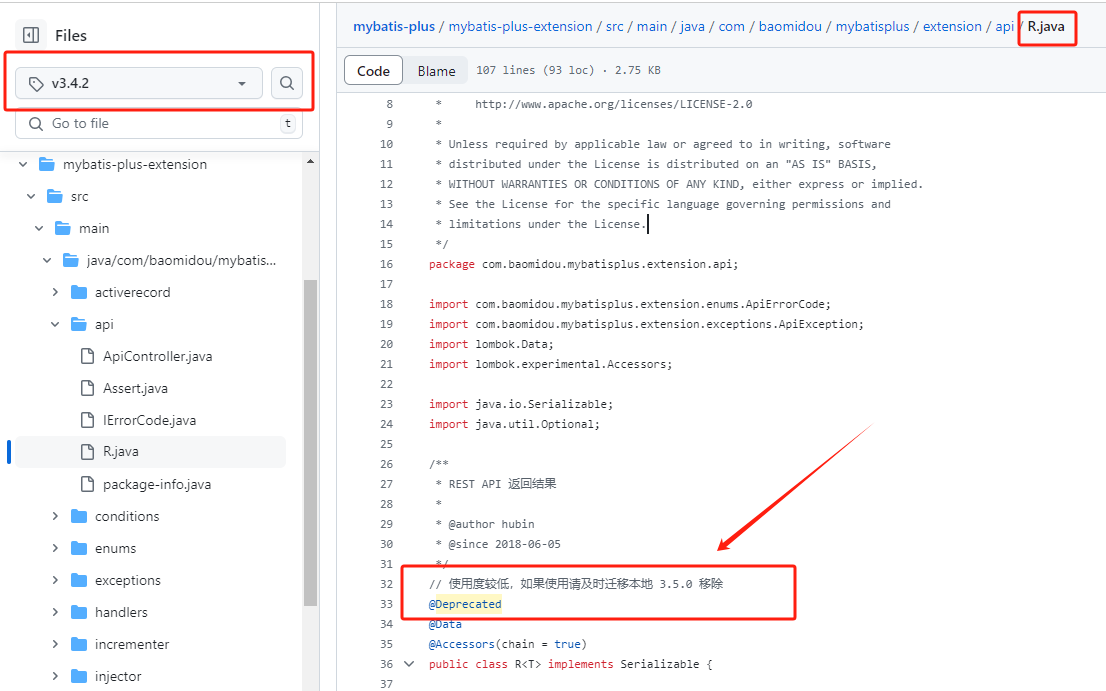Select line number 16
Screen dimensions: 1106x691
(386, 264)
